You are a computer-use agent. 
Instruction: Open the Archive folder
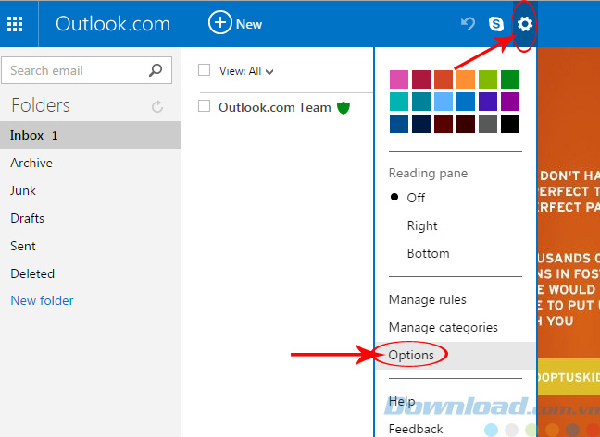pyautogui.click(x=31, y=163)
